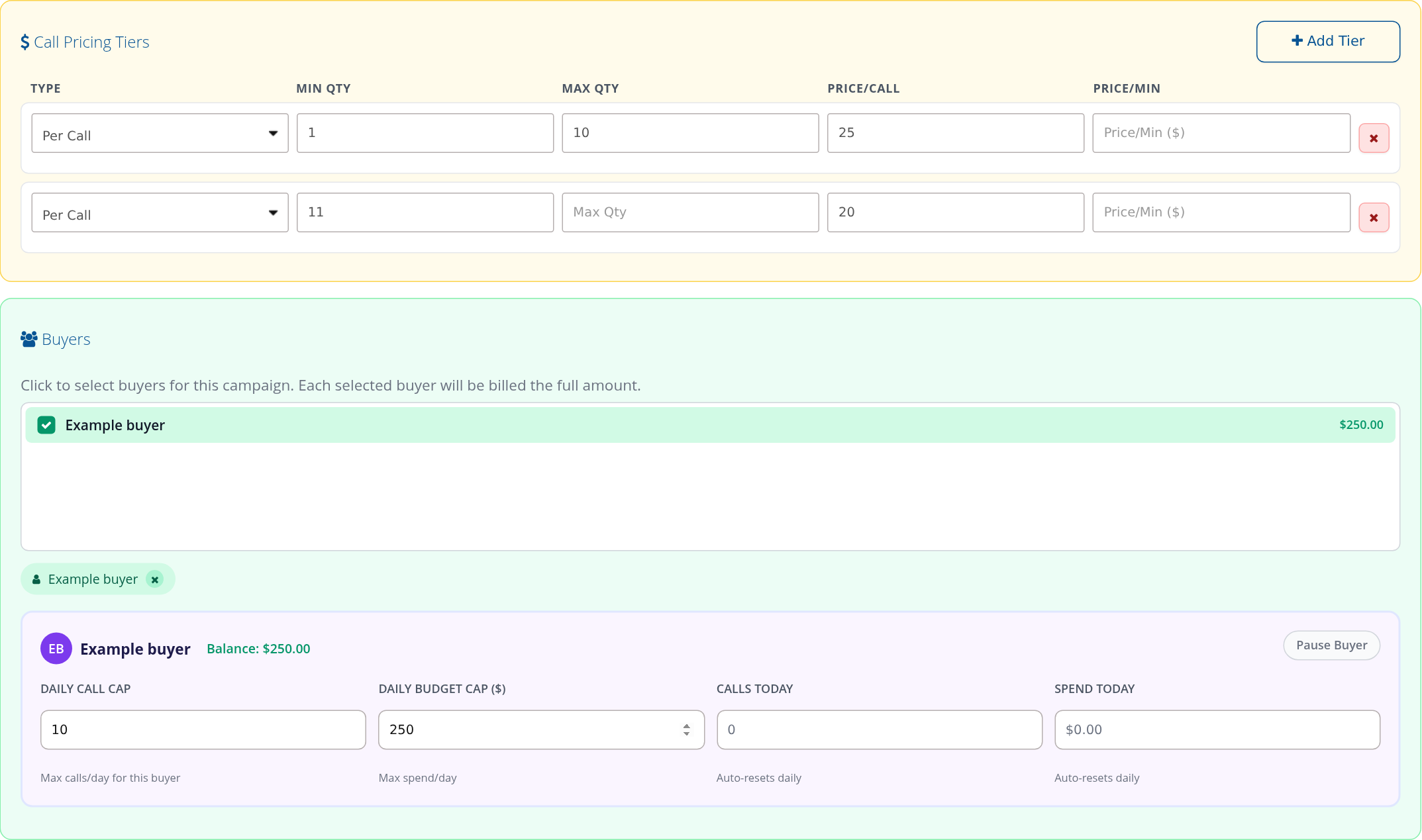This screenshot has width=1422, height=840.
Task: Click the Call Pricing Tiers heading
Action: (91, 42)
